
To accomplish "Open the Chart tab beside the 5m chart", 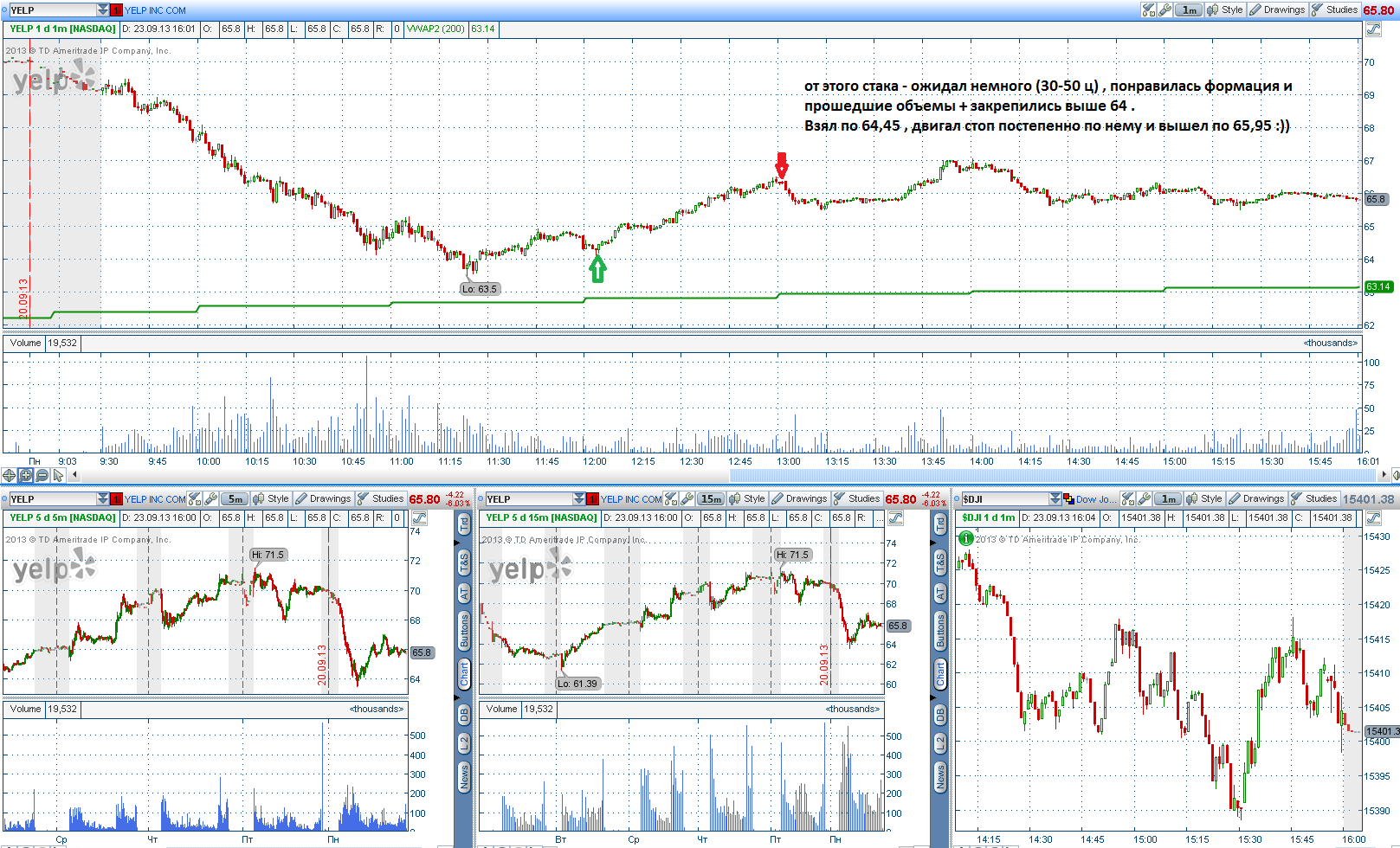I will coord(464,675).
